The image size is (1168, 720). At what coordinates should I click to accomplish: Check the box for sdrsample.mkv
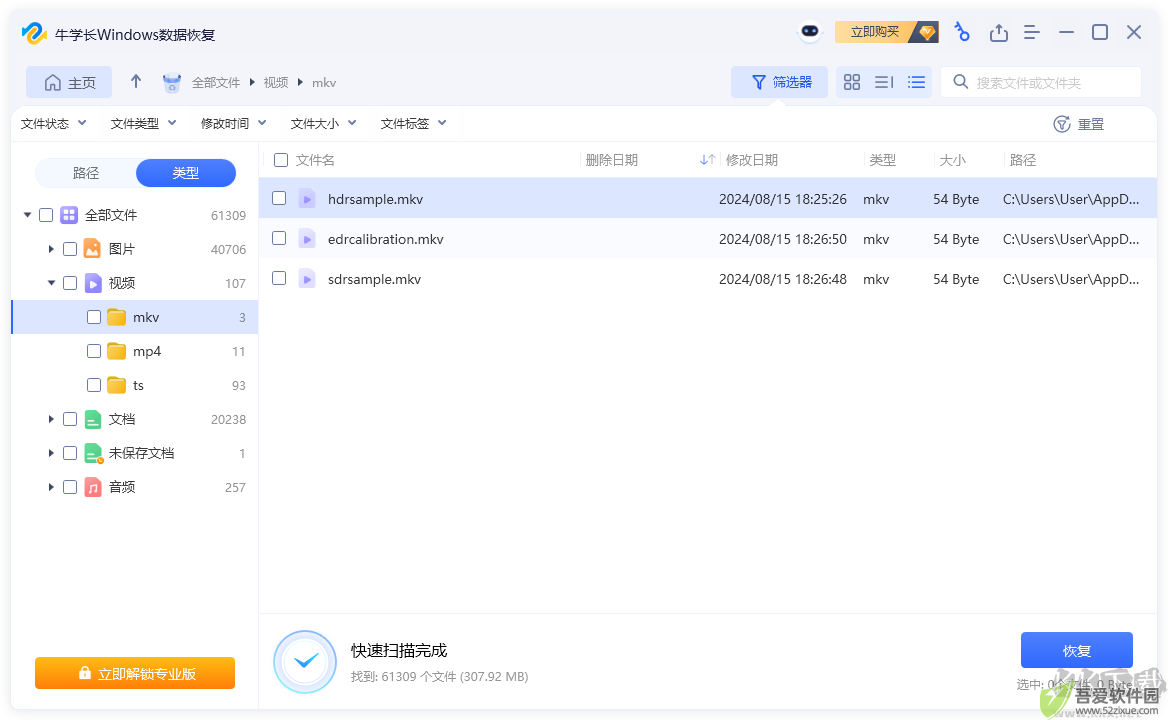[x=279, y=278]
